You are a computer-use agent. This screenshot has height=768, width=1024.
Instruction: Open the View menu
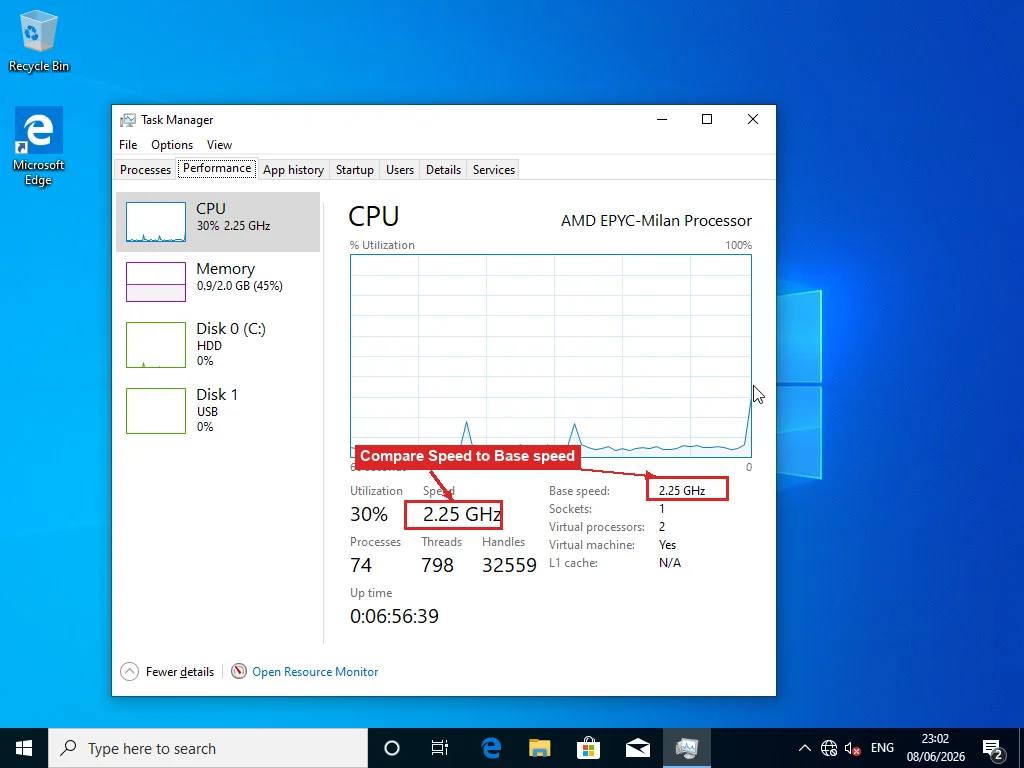click(x=219, y=145)
